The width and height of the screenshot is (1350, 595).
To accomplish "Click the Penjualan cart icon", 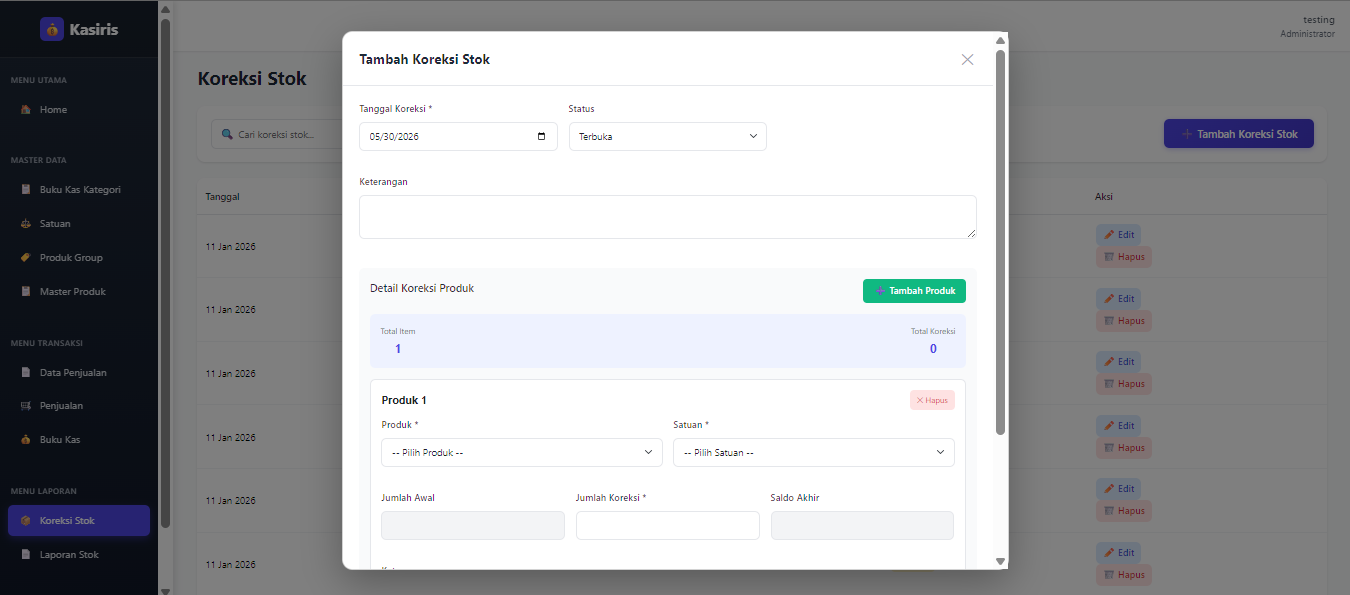I will pos(26,406).
